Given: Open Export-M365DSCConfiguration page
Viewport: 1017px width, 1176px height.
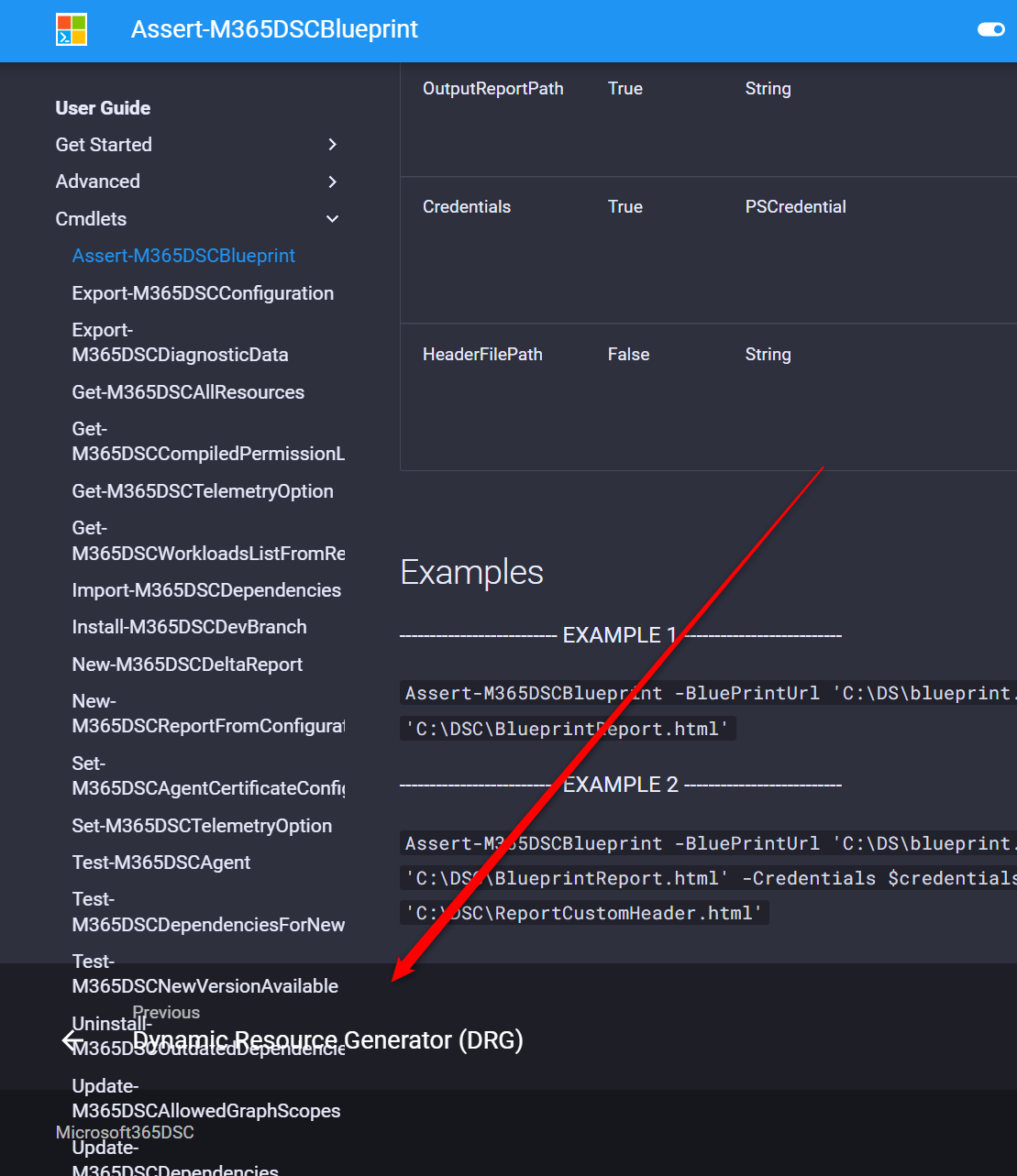Looking at the screenshot, I should click(x=203, y=293).
